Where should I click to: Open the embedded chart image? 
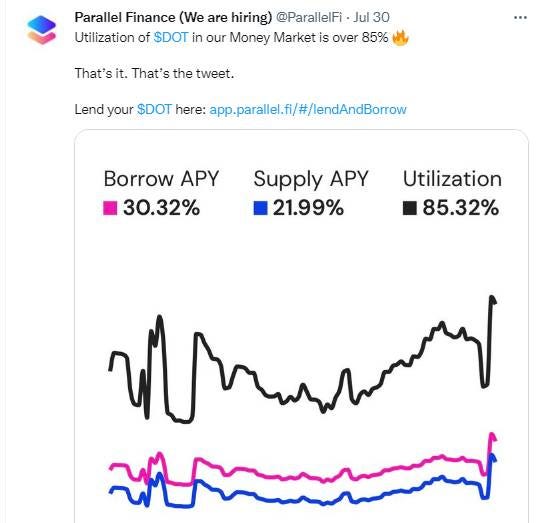(301, 326)
